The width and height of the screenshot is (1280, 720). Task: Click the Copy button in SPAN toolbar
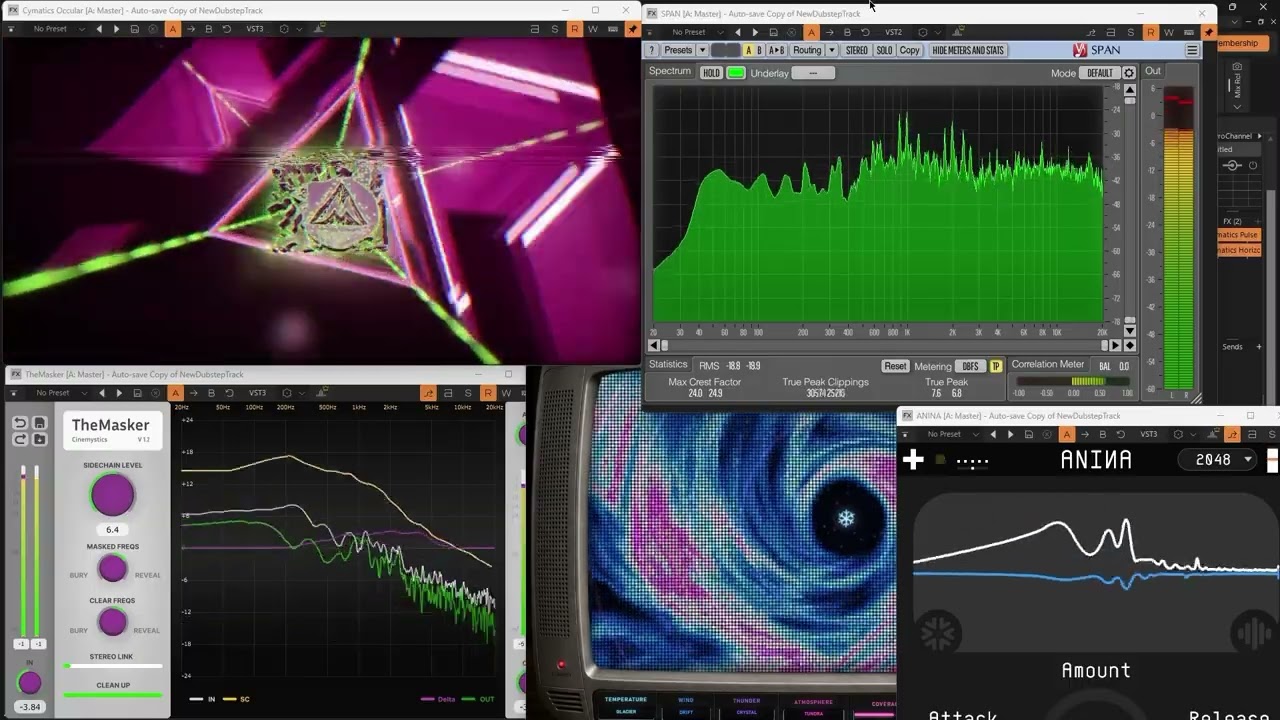click(909, 50)
